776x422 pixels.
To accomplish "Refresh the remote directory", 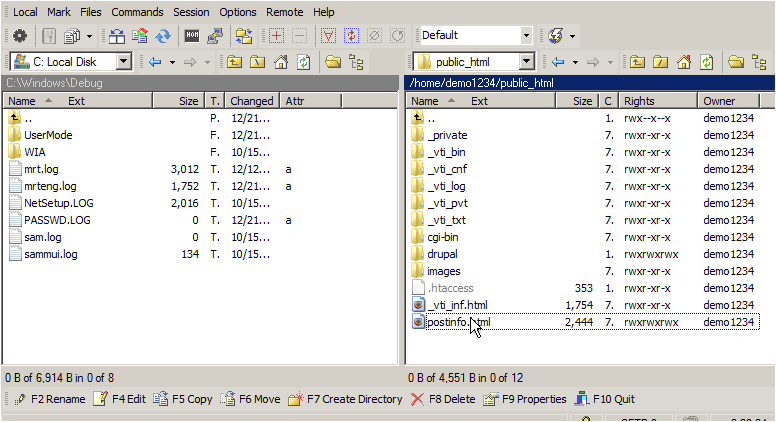I will [707, 62].
